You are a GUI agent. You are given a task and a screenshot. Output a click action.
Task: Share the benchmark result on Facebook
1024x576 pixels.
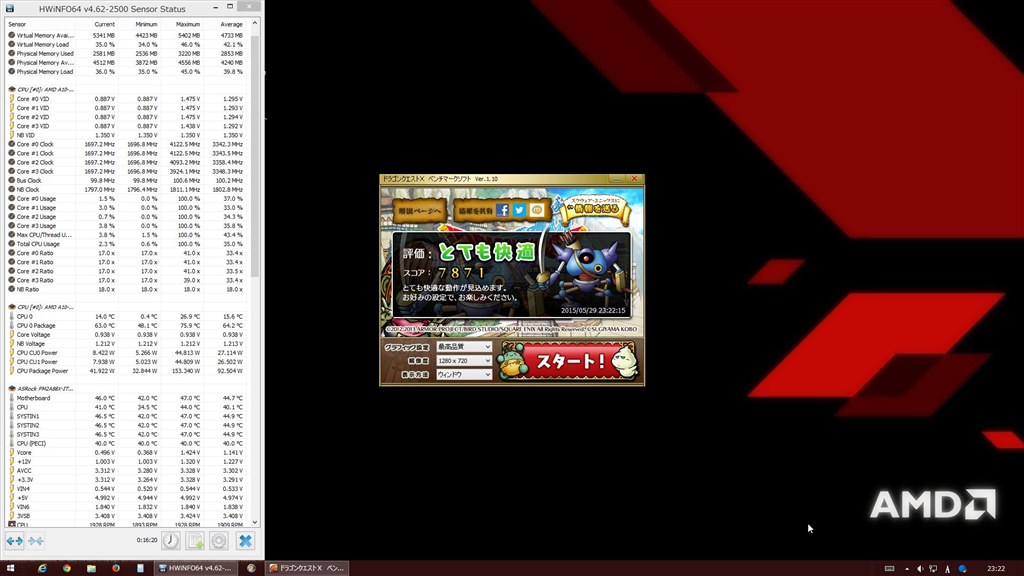point(502,210)
